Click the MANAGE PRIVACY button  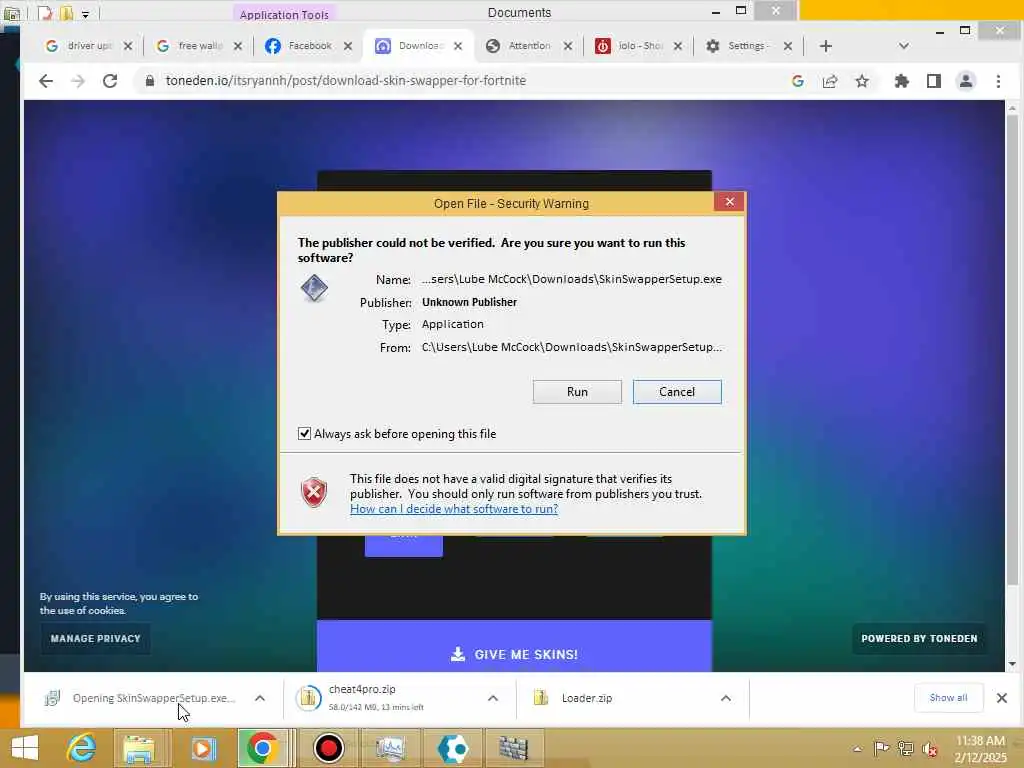click(x=95, y=639)
